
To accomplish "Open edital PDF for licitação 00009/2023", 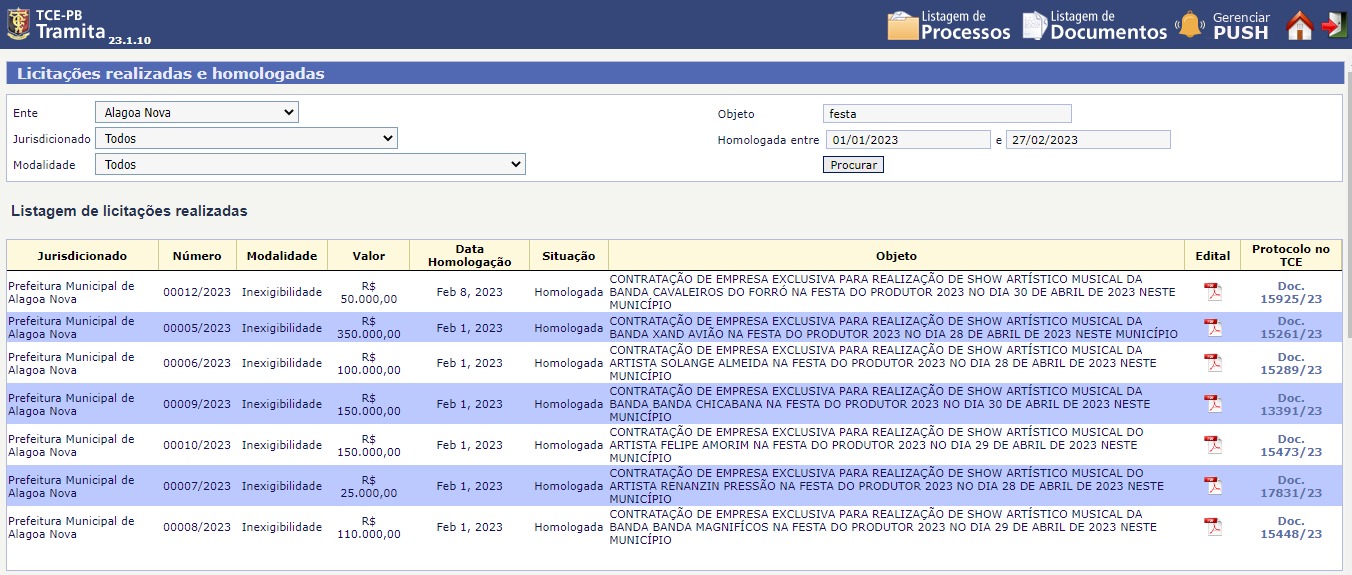I will (1212, 403).
